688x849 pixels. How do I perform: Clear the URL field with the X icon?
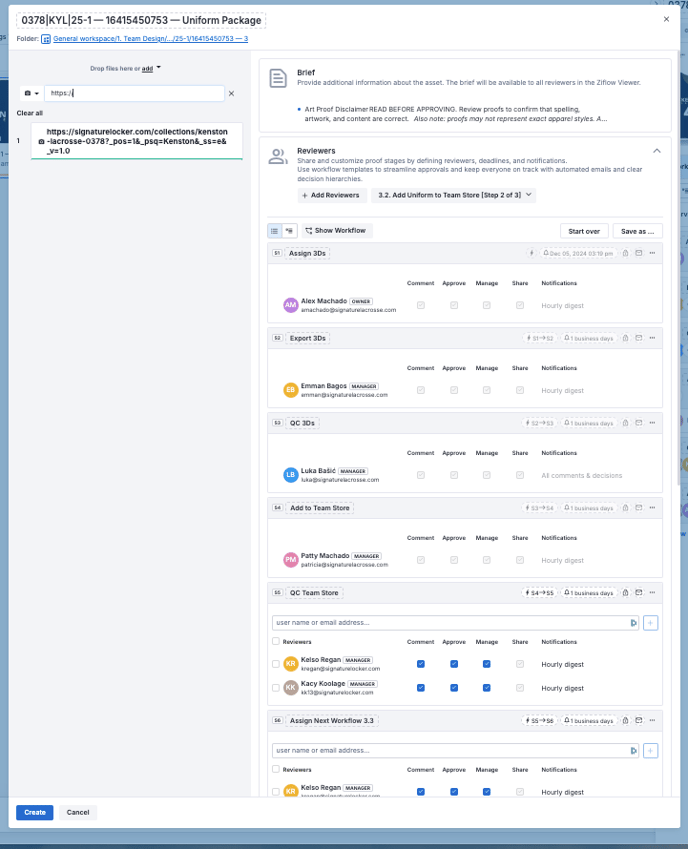232,93
